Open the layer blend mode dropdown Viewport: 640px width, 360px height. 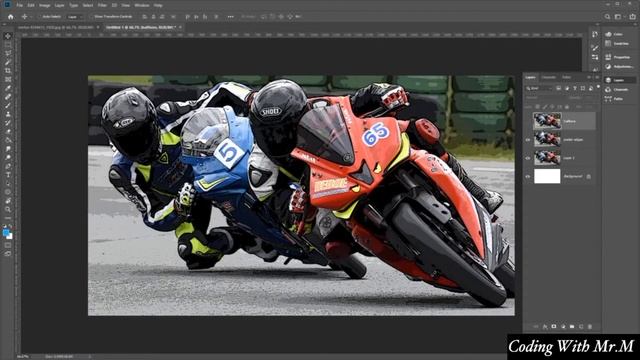[x=546, y=98]
